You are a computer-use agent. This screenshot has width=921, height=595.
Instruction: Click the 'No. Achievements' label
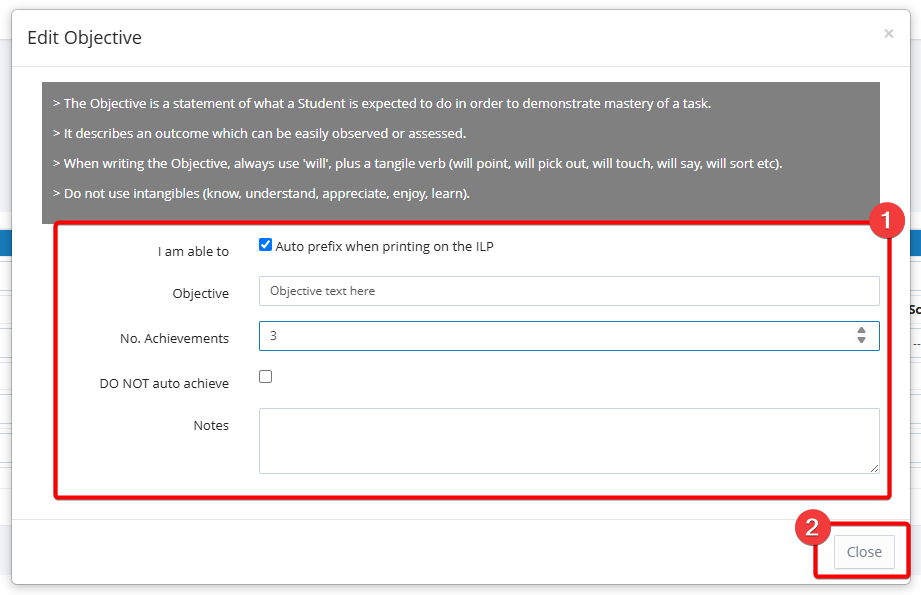(174, 339)
